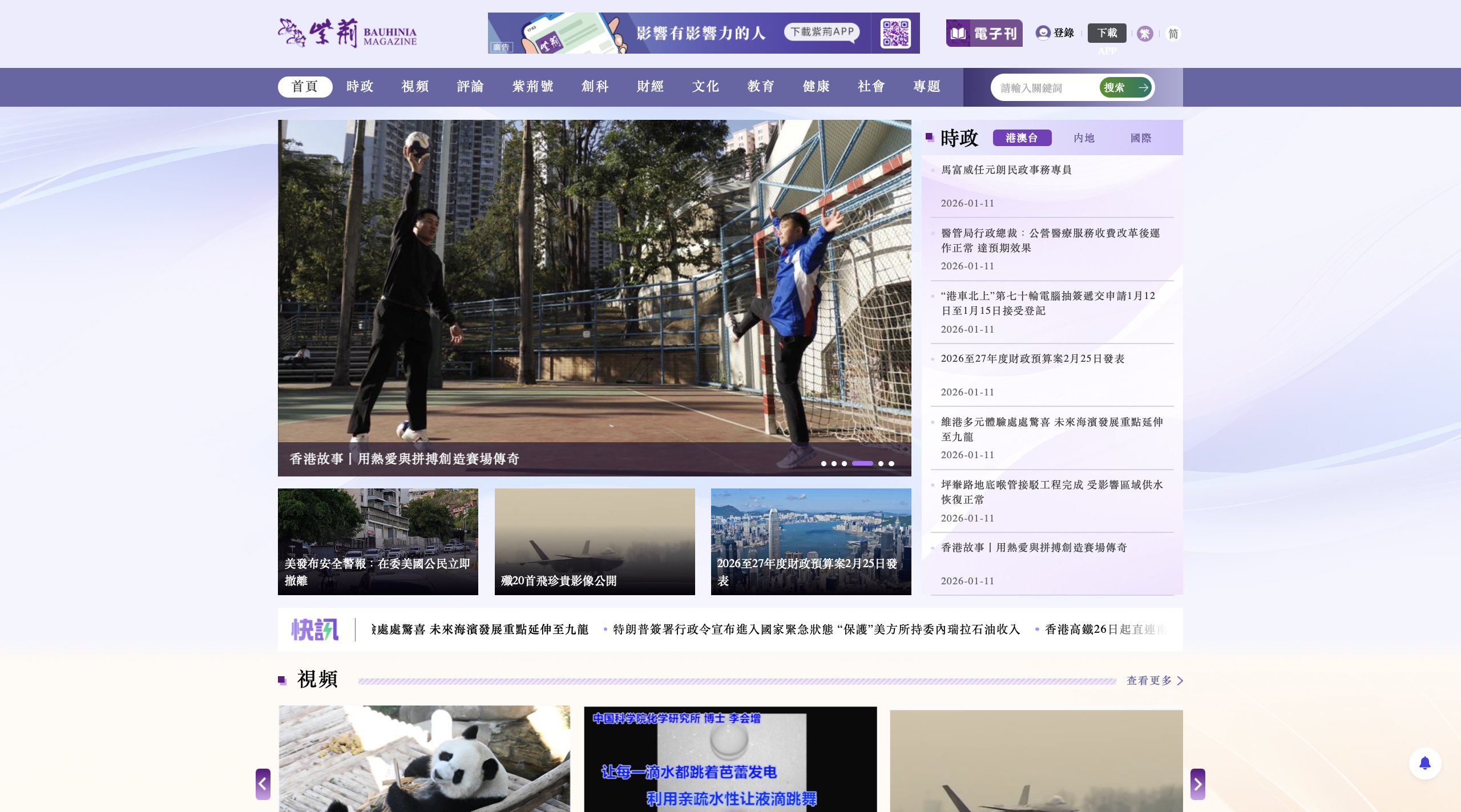Screen dimensions: 1461x812
Task: Click the 登錄 user avatar icon
Action: pyautogui.click(x=1043, y=33)
